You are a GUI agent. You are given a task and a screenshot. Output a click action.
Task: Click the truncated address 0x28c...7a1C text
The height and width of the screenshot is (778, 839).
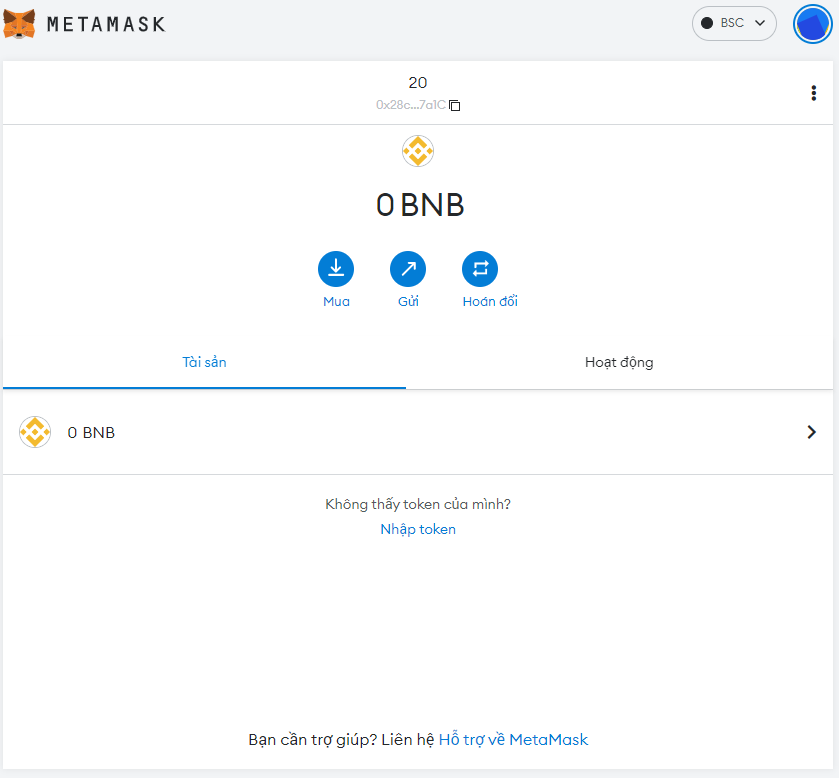coord(411,105)
